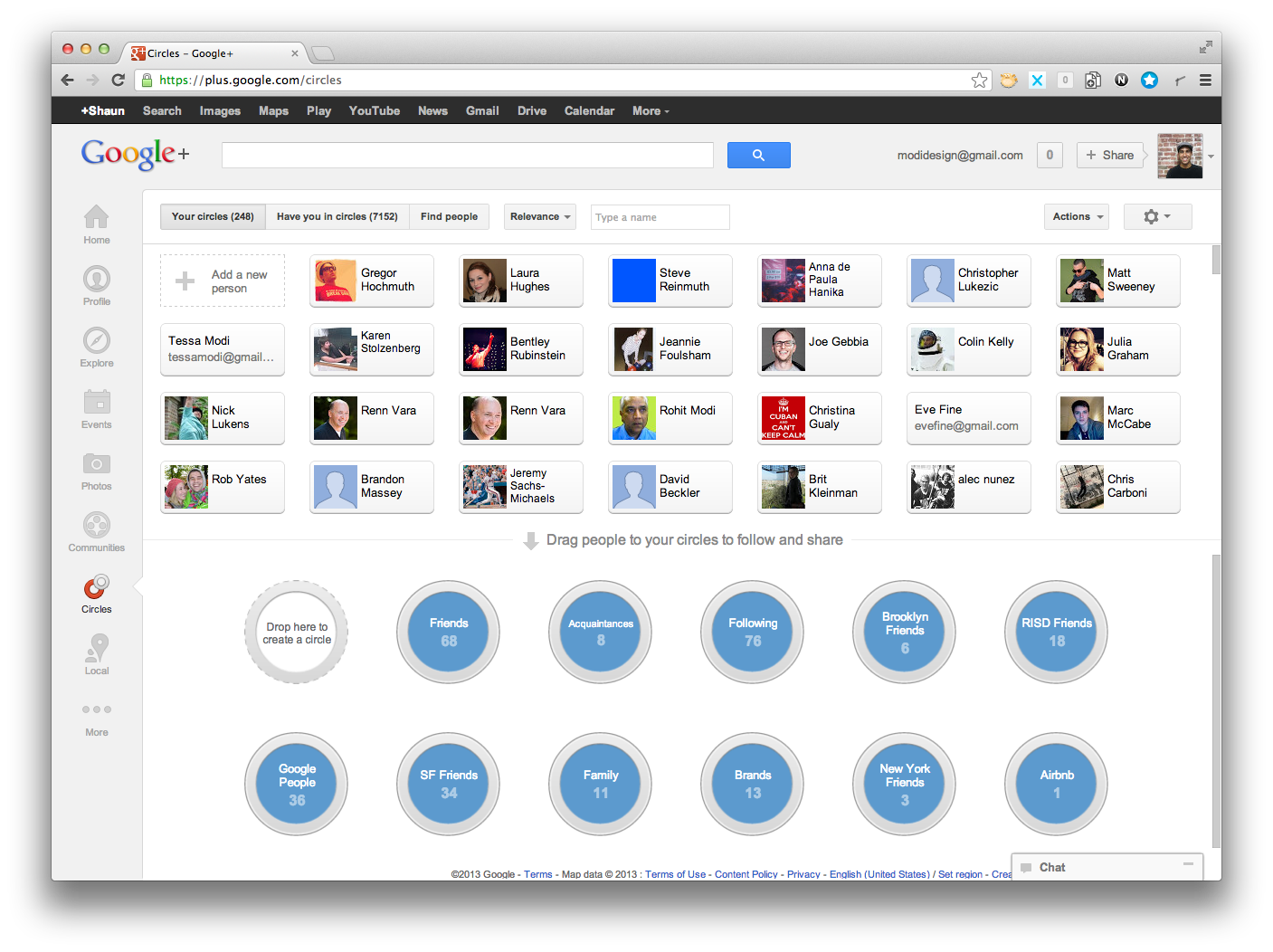Click the Drop here to create a circle
This screenshot has height=952, width=1273.
(x=297, y=632)
